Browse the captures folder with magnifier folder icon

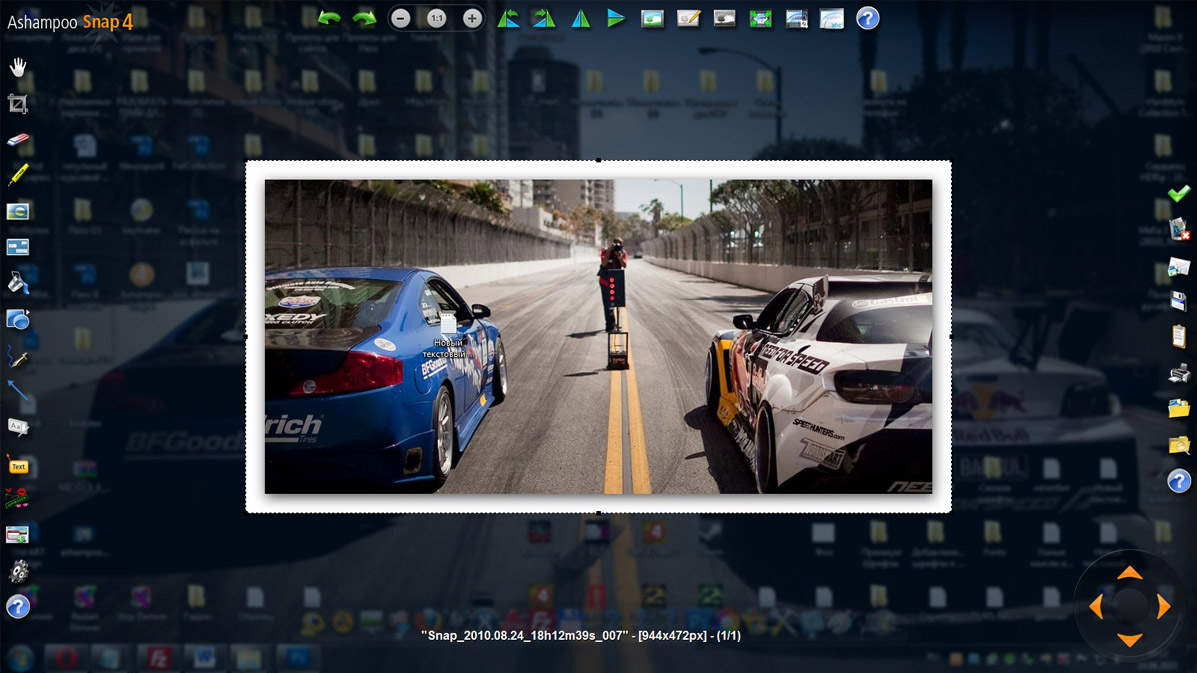coord(1179,445)
